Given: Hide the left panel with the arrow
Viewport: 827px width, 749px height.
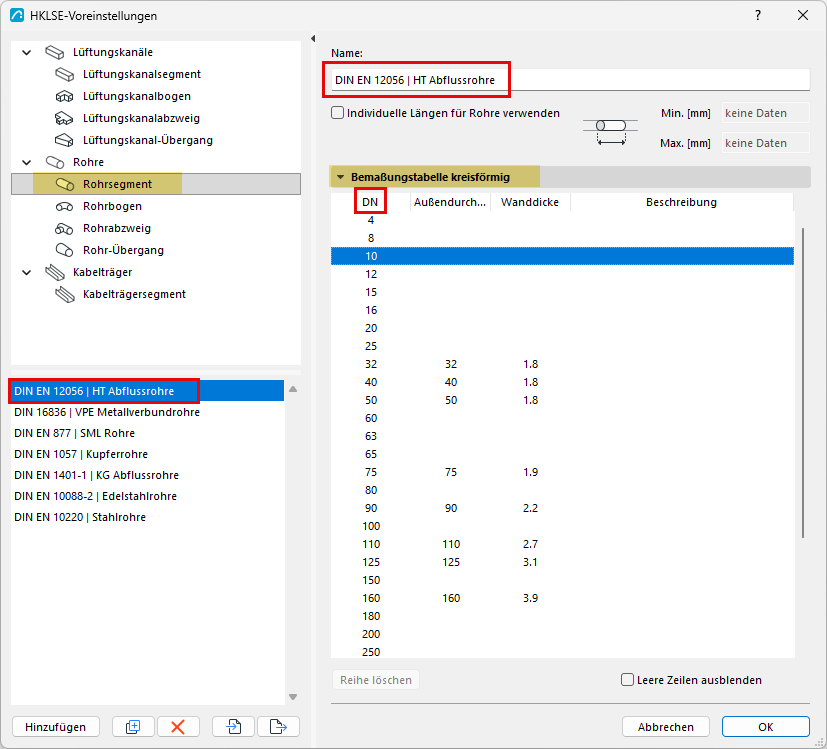Looking at the screenshot, I should click(x=313, y=39).
